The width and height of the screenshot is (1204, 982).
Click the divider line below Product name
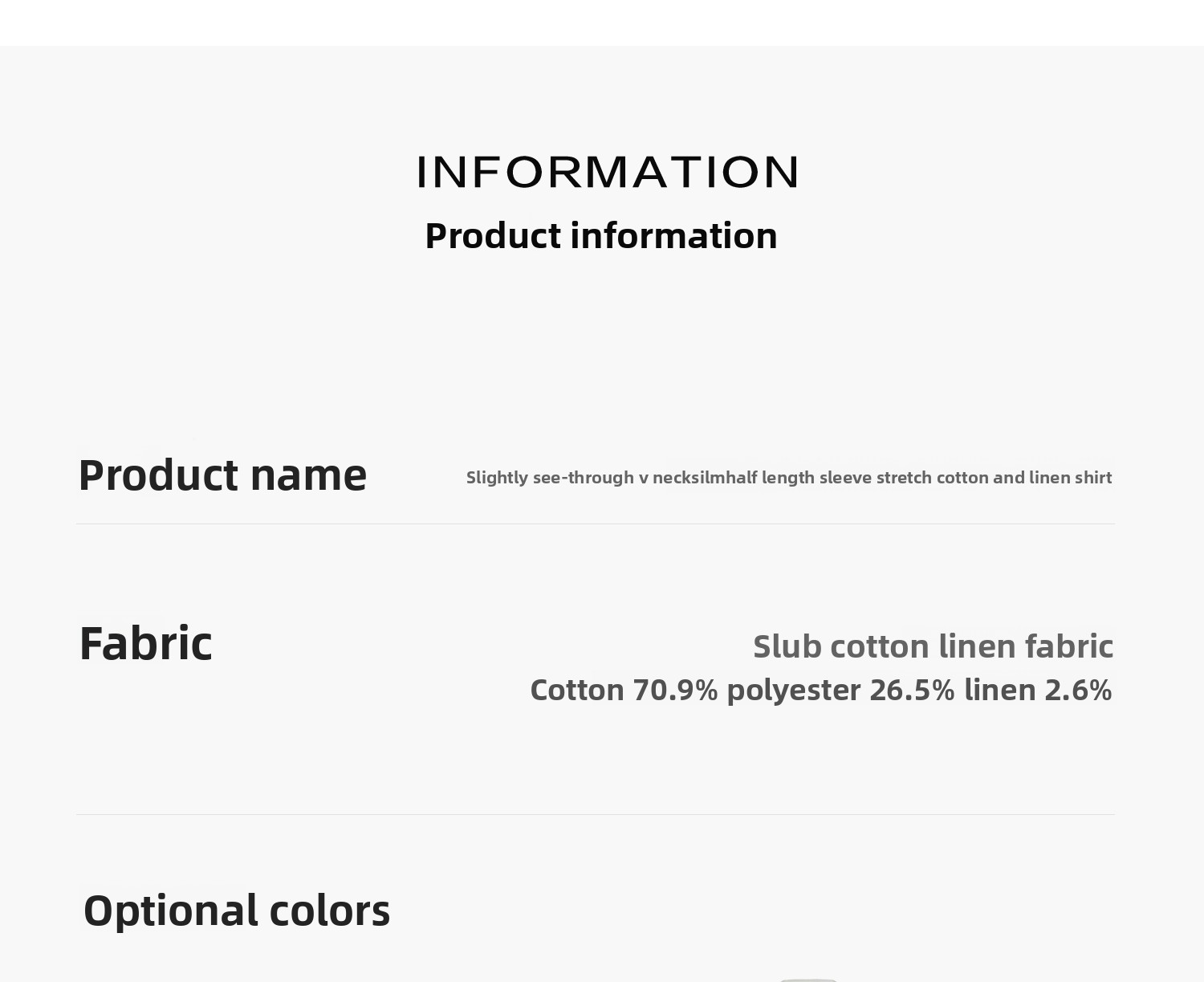pos(596,524)
